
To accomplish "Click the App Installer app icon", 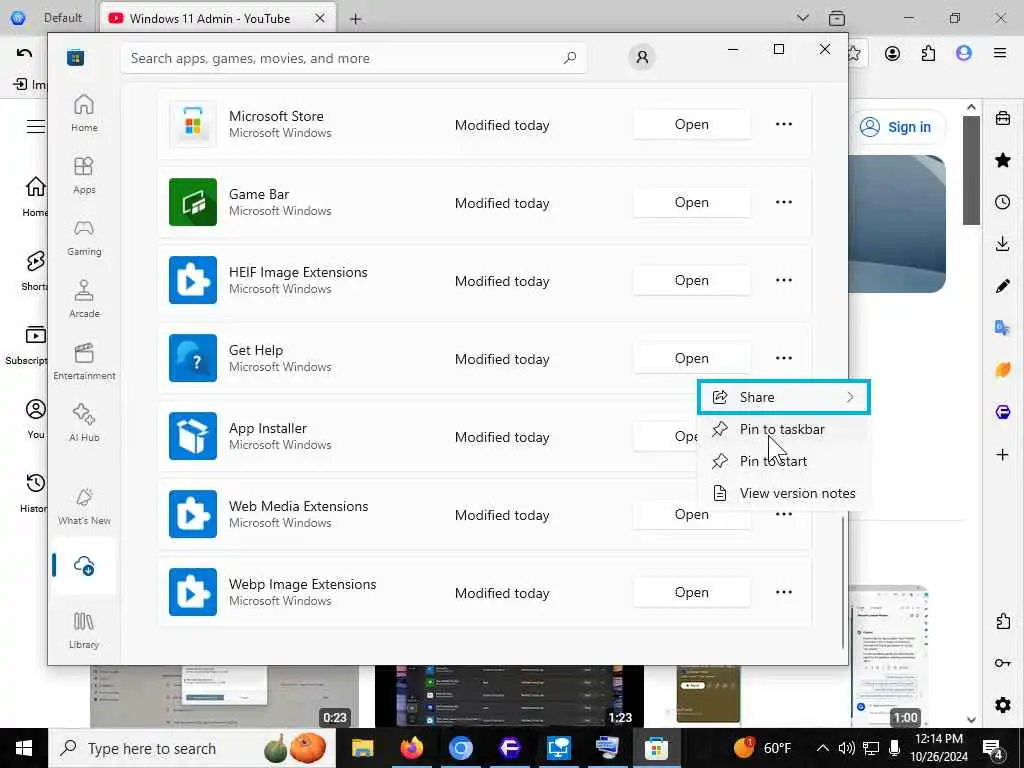I will (x=193, y=436).
